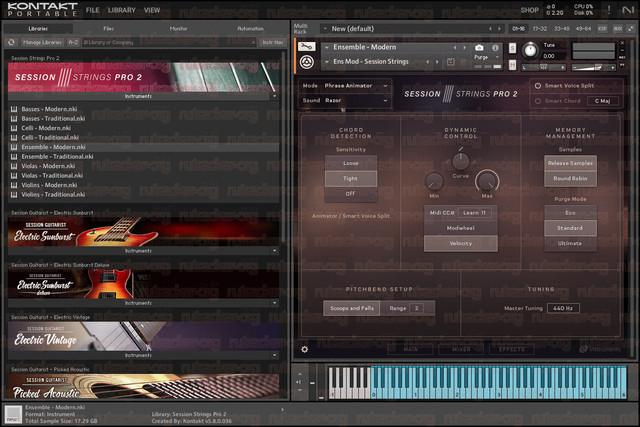This screenshot has height=427, width=640.
Task: Show instrument info with the i icon
Action: [x=495, y=48]
